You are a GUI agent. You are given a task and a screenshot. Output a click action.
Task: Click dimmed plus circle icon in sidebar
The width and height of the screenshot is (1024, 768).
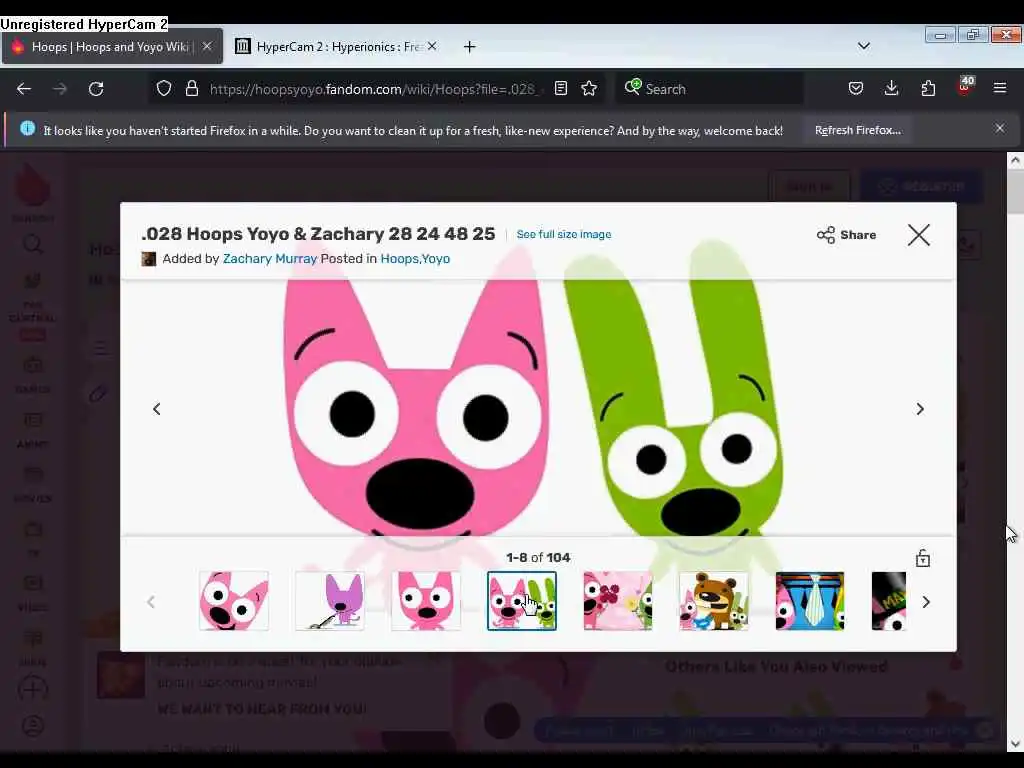(x=33, y=689)
